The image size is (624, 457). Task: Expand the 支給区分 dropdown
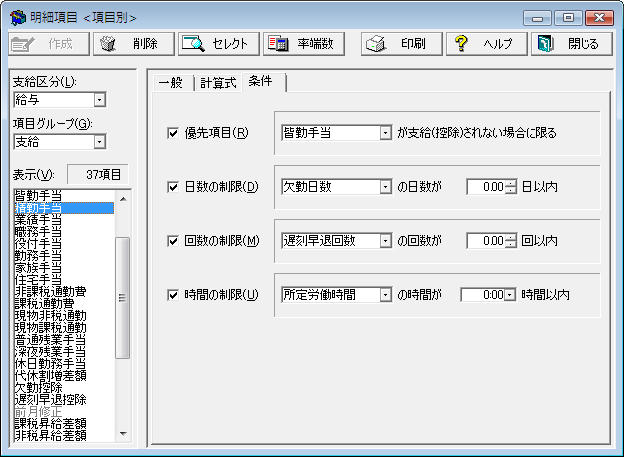98,100
